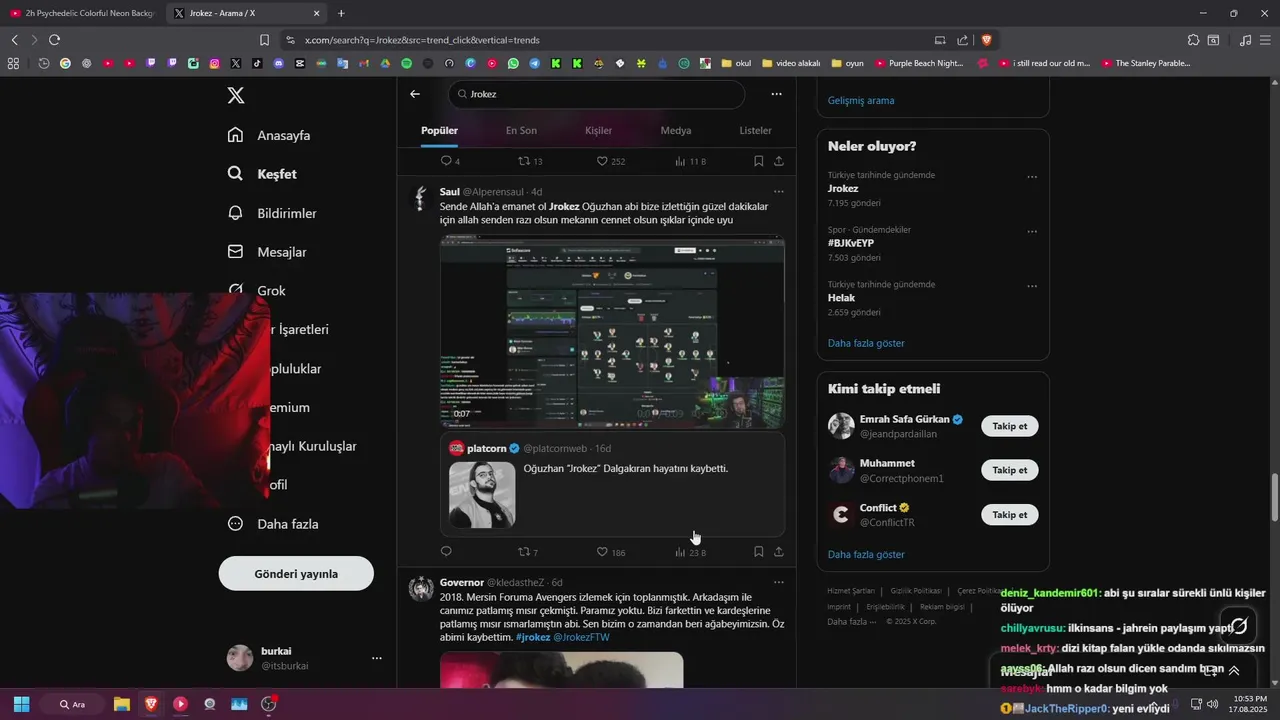The width and height of the screenshot is (1280, 720).
Task: Open Jrokez trending topic
Action: click(843, 188)
